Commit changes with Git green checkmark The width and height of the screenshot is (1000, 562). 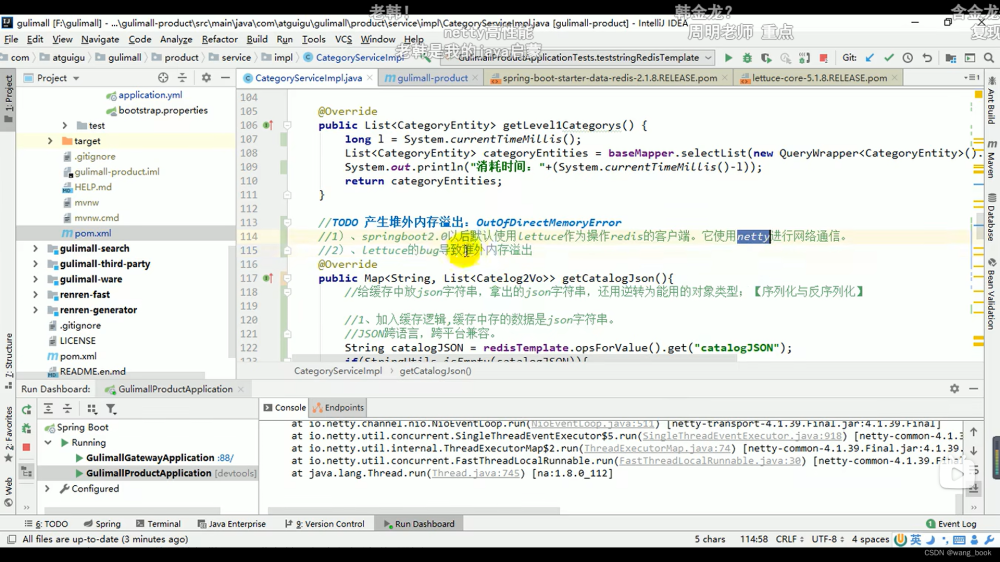[x=889, y=57]
